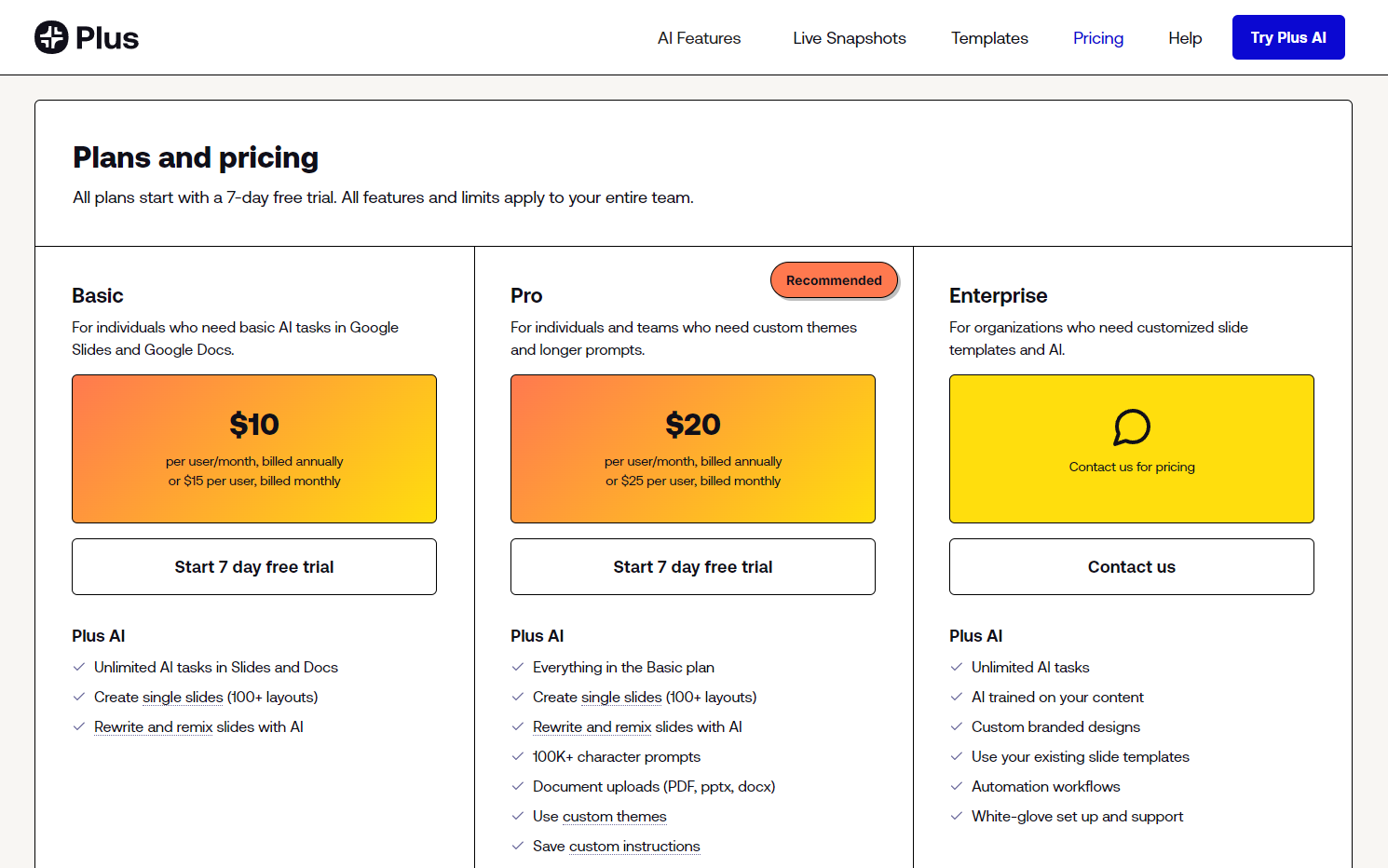The height and width of the screenshot is (868, 1388).
Task: Start 7 day free trial for Basic
Action: pyautogui.click(x=254, y=566)
